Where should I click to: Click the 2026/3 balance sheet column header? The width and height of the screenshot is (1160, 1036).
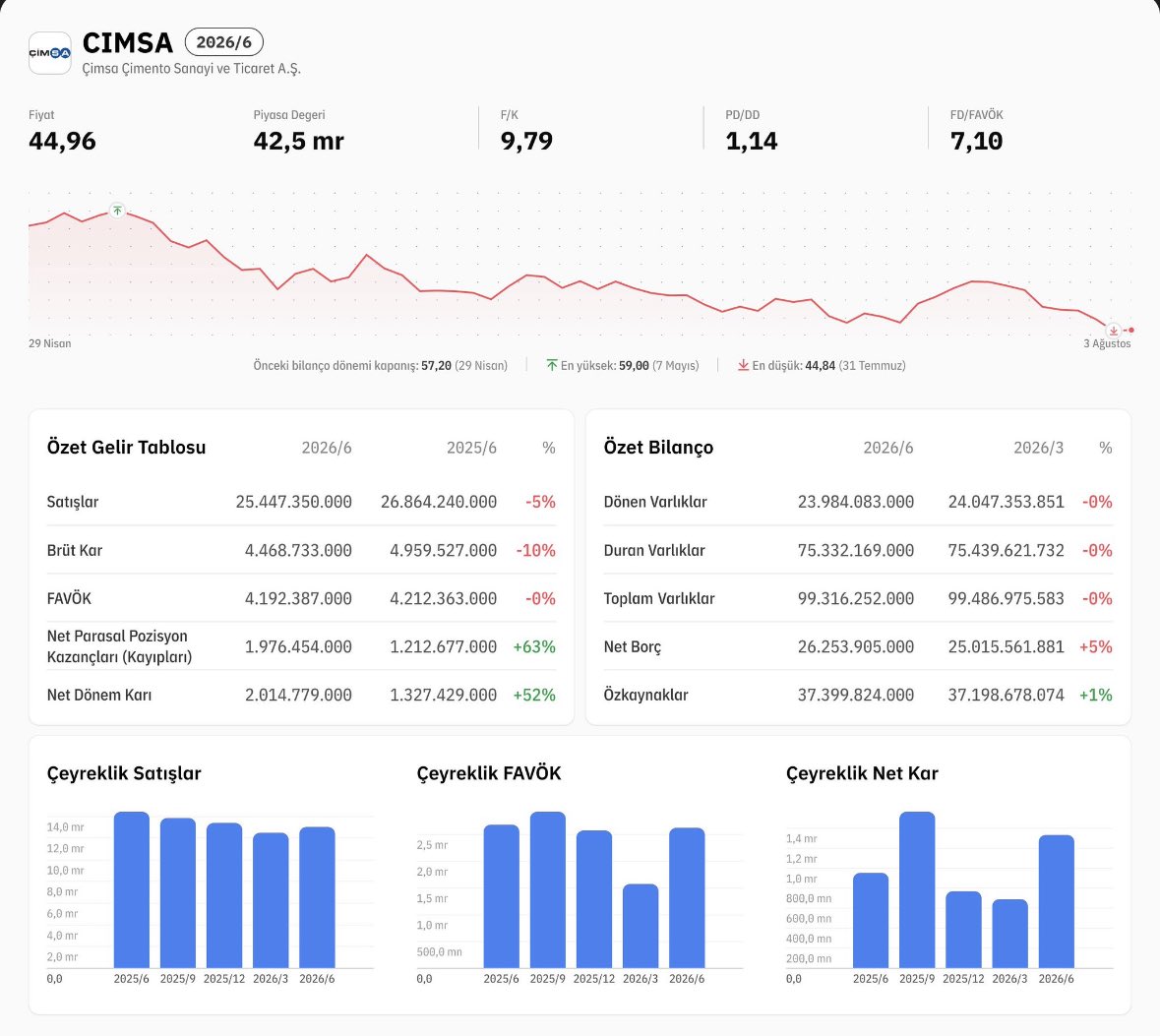click(1038, 448)
